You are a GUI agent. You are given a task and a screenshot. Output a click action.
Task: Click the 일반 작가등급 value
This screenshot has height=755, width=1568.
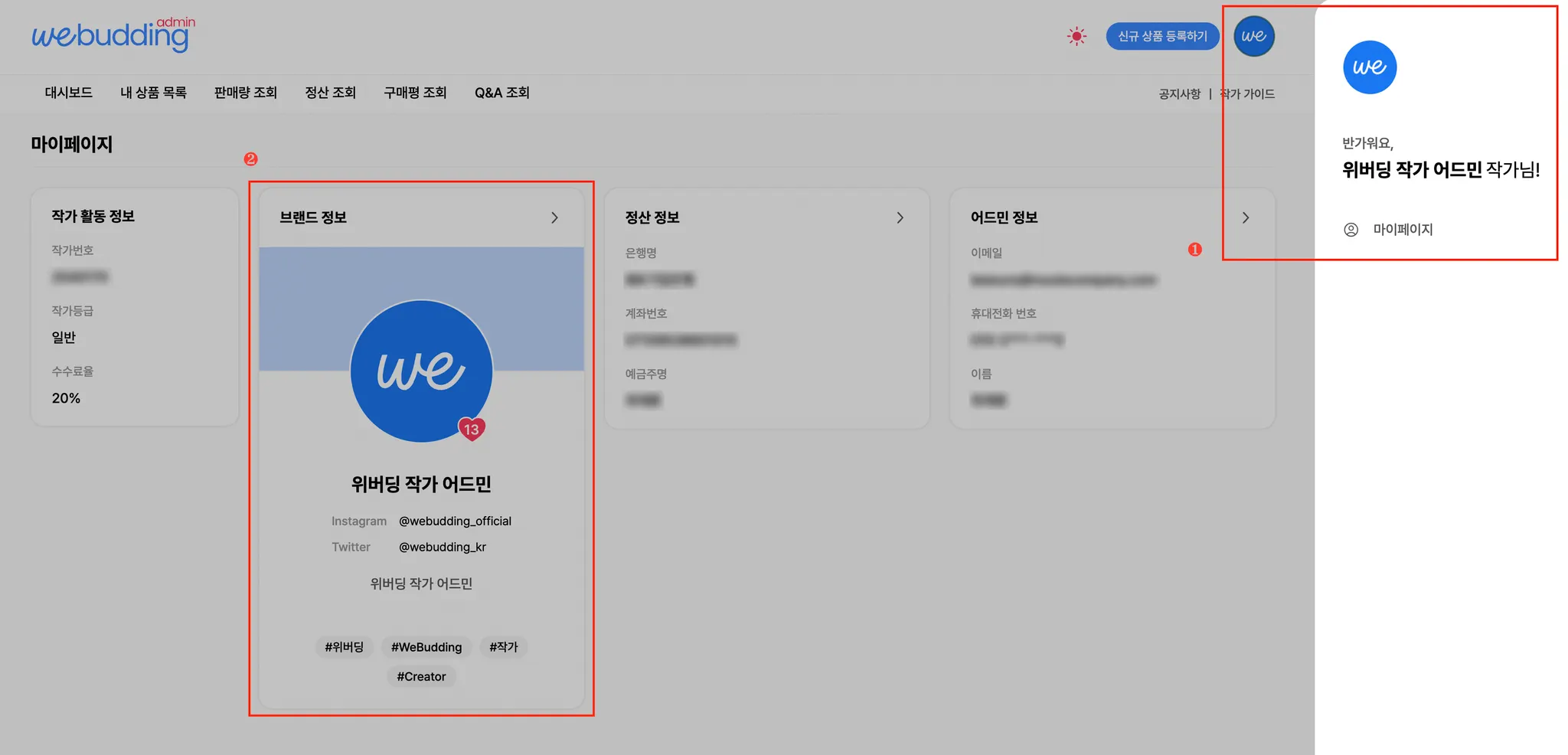point(64,338)
